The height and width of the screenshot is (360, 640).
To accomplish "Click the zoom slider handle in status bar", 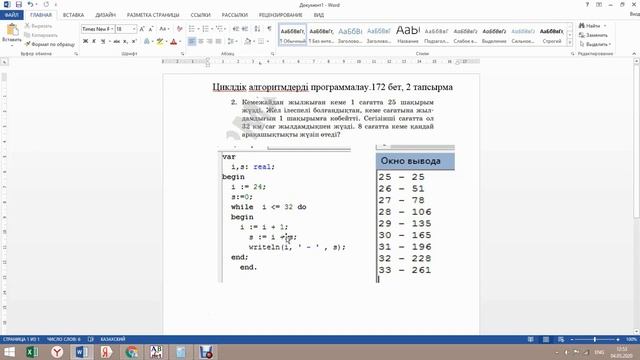I will click(x=595, y=339).
